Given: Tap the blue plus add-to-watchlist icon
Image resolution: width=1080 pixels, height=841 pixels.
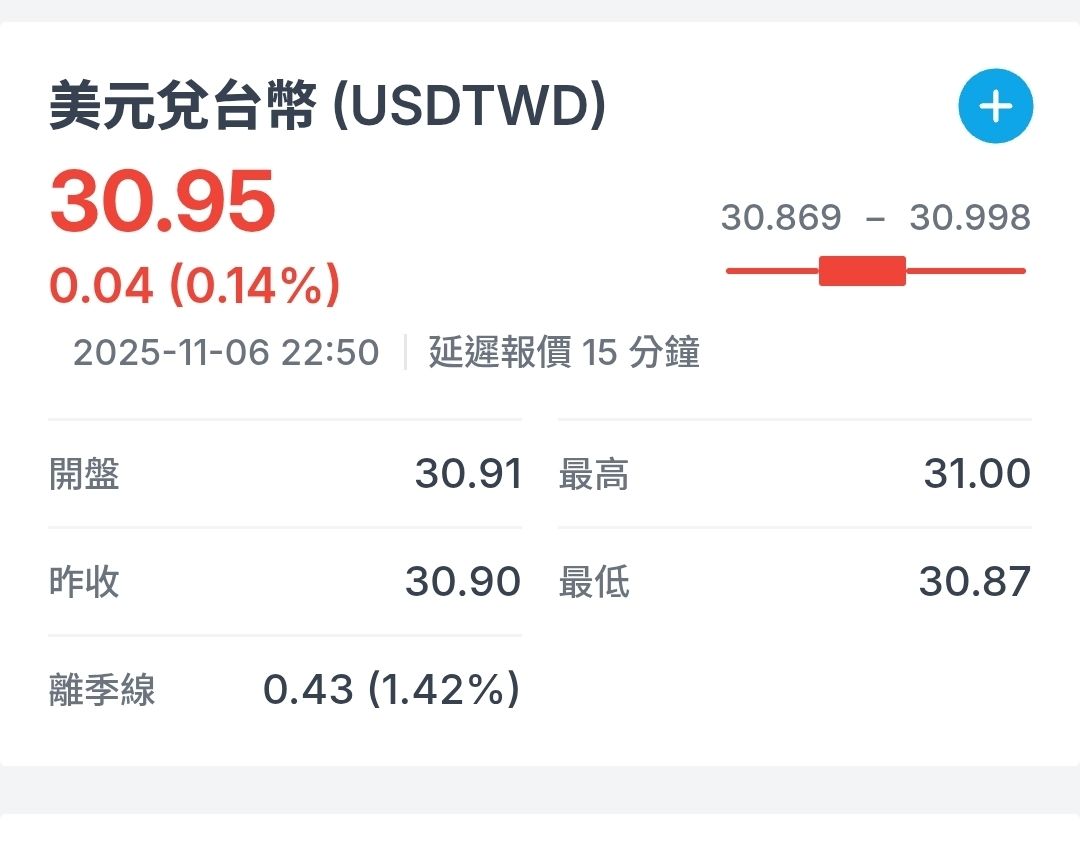Looking at the screenshot, I should (995, 106).
